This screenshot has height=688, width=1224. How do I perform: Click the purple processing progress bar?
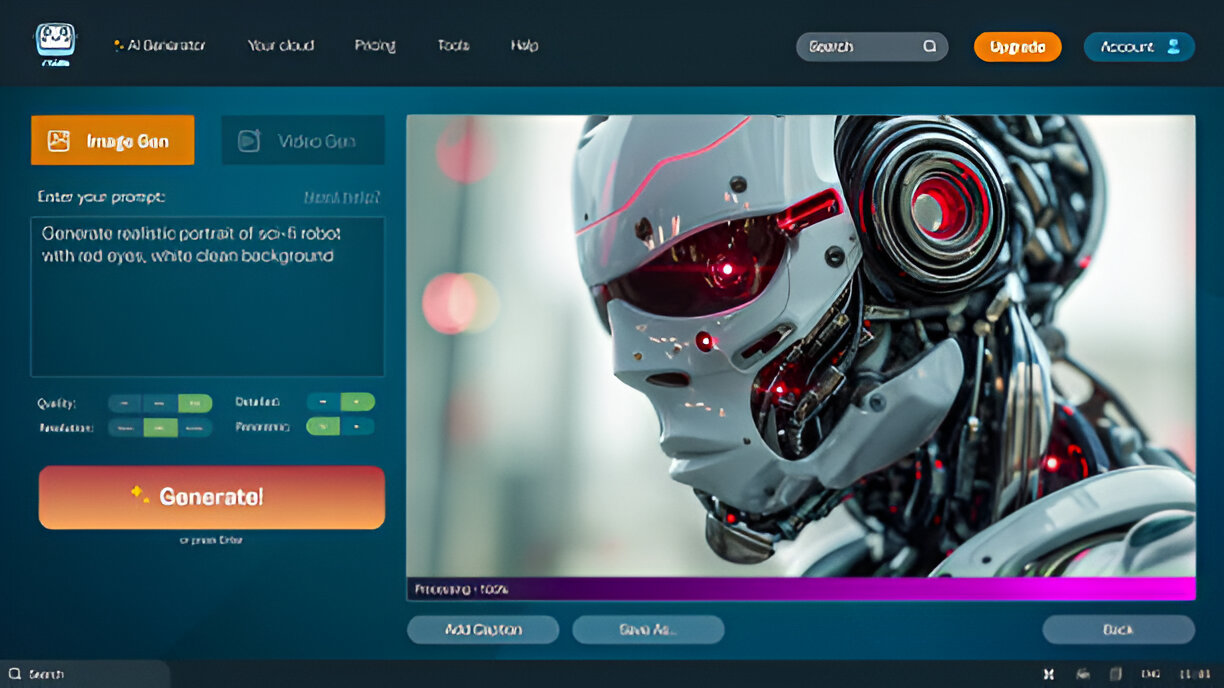tap(801, 589)
